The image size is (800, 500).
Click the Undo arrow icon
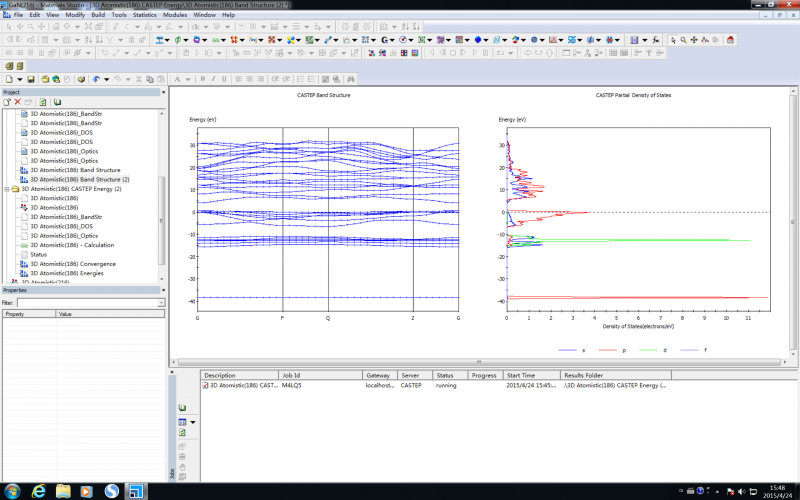coord(95,78)
